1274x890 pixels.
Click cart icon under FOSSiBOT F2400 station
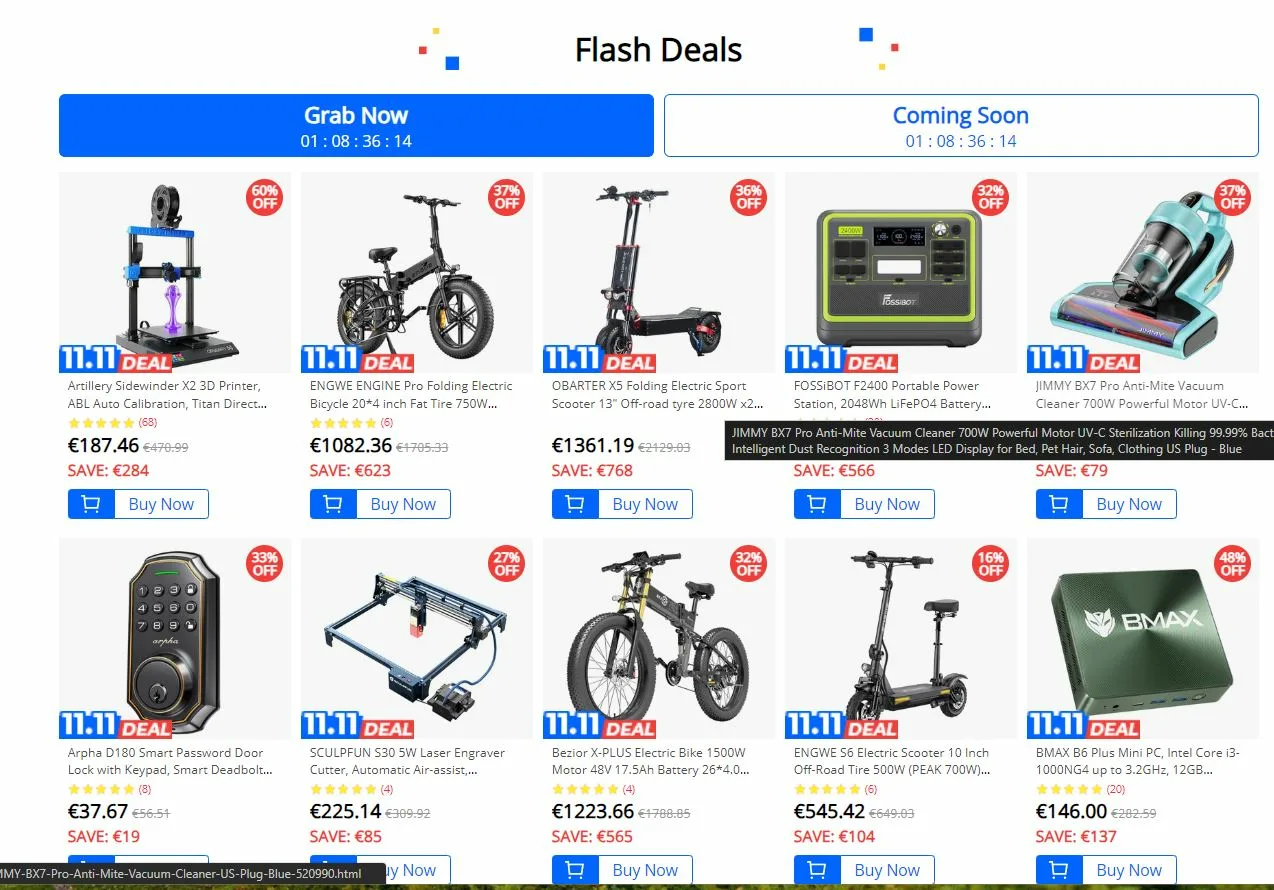click(x=817, y=504)
